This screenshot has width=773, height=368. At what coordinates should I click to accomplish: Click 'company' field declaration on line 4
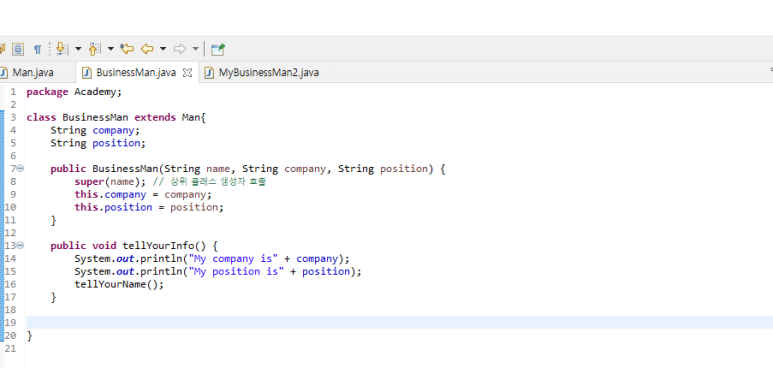pyautogui.click(x=113, y=130)
